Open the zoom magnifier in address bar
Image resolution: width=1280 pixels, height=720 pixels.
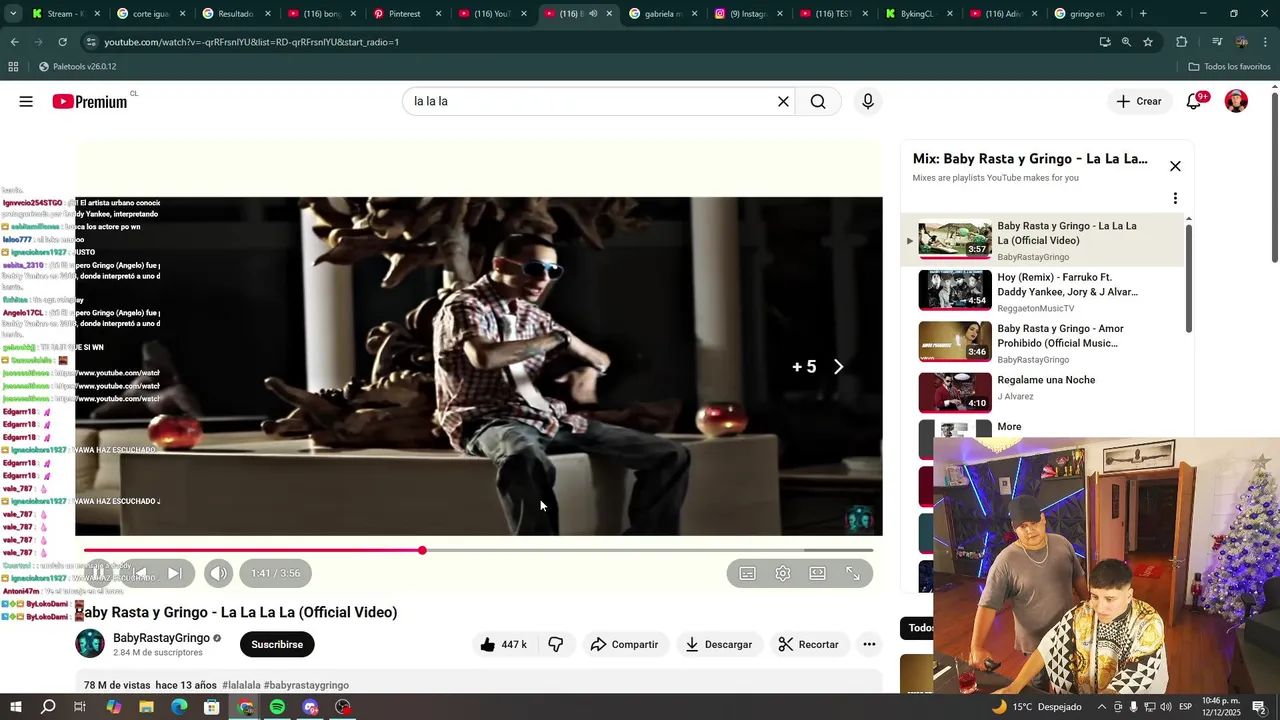coord(1126,42)
